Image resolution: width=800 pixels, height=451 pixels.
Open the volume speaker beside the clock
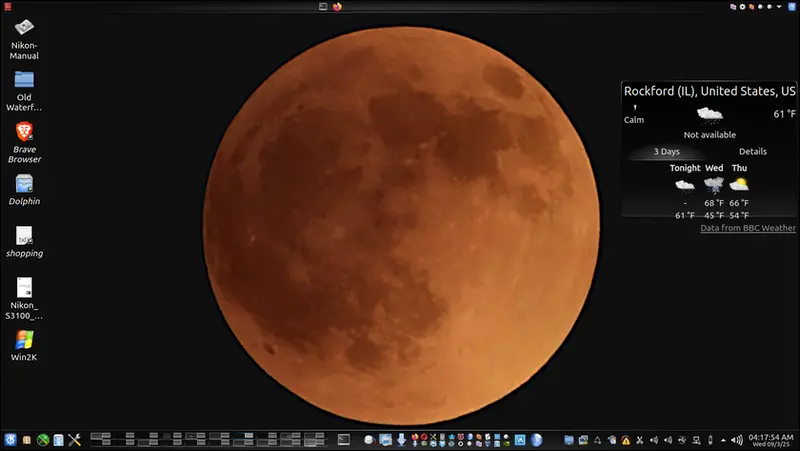pyautogui.click(x=736, y=440)
